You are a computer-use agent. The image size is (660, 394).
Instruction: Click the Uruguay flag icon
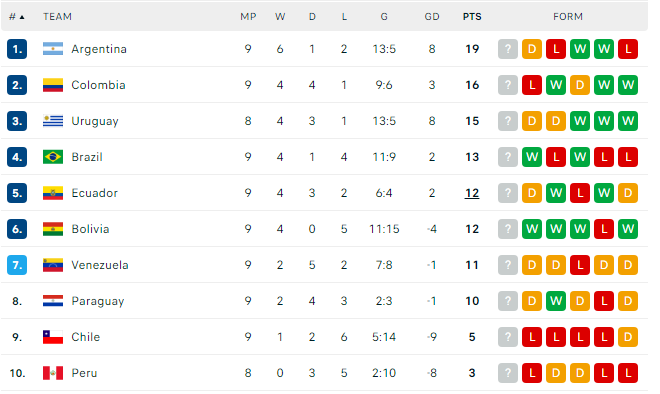[53, 121]
